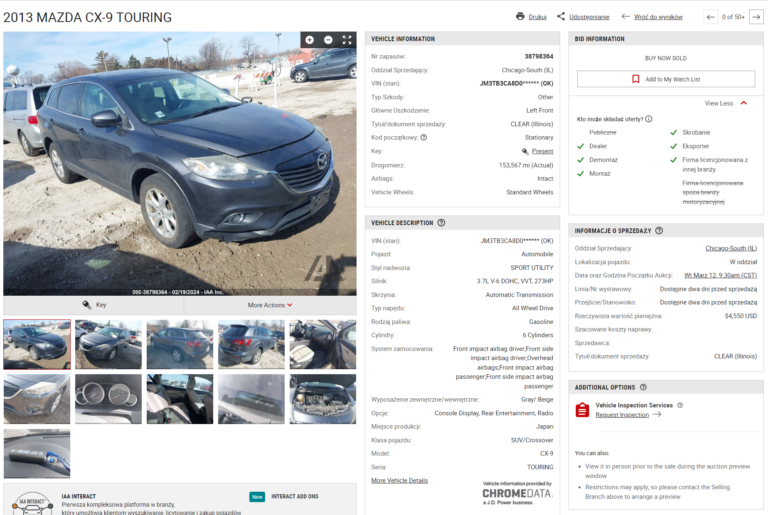768x515 pixels.
Task: Click the red clipboard inspection icon
Action: 582,410
